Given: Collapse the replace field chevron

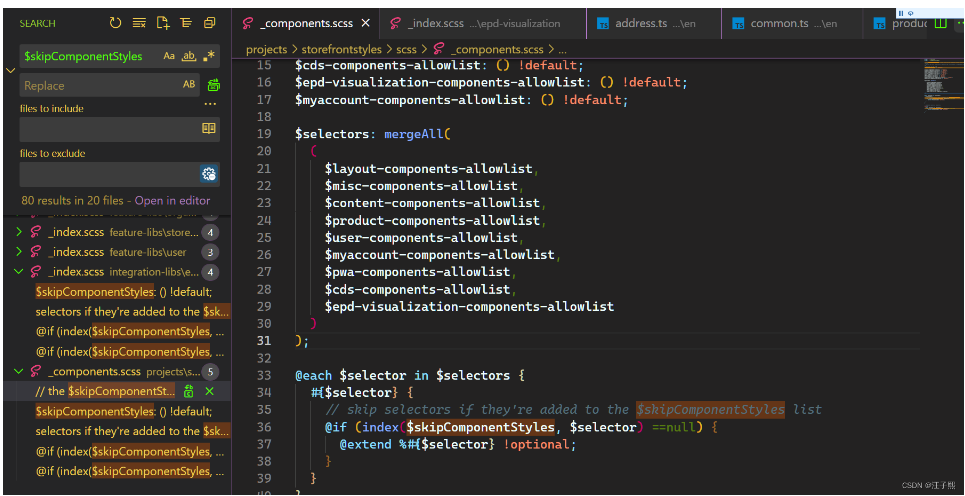Looking at the screenshot, I should [10, 71].
